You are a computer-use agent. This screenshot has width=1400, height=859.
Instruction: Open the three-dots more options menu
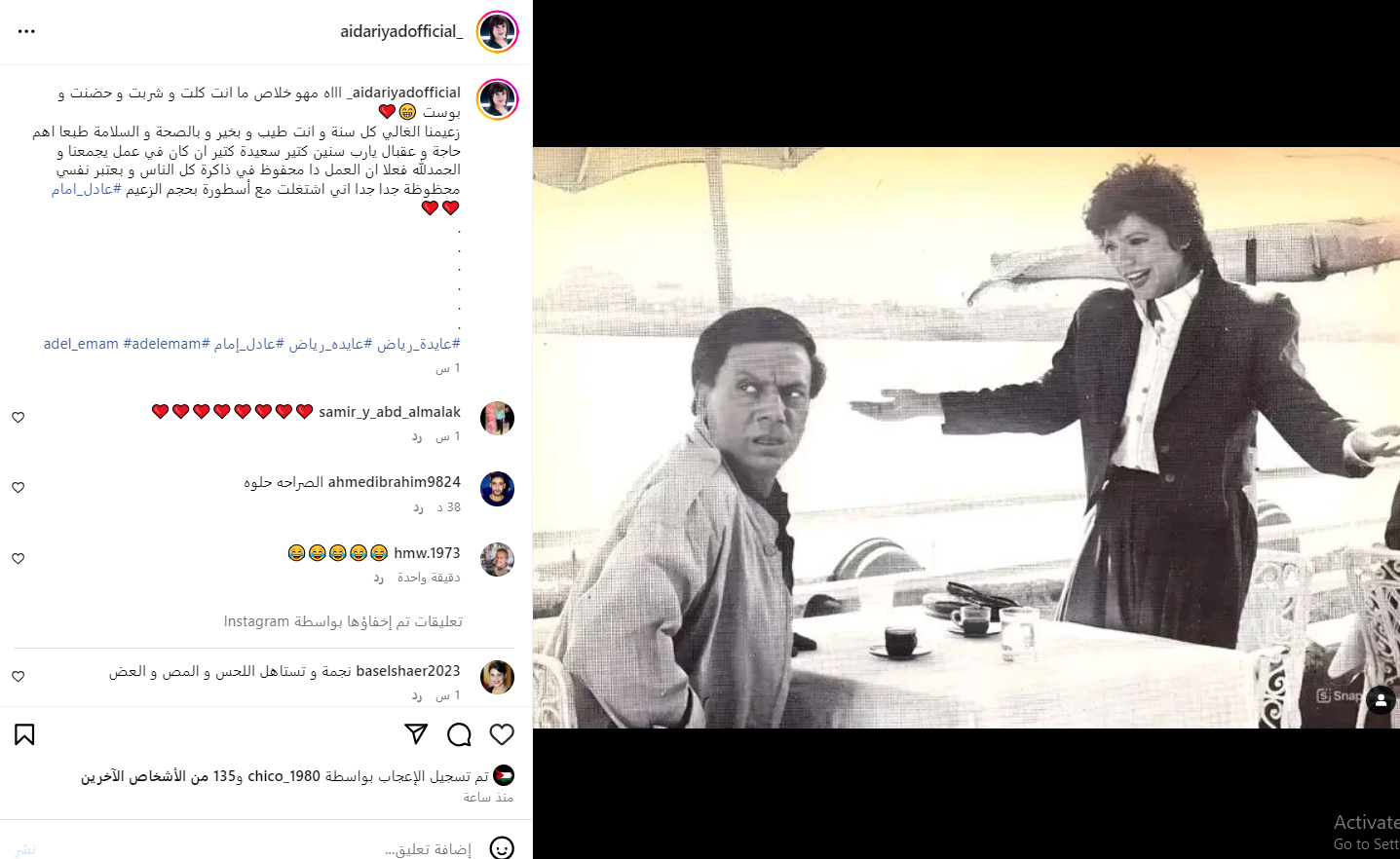26,31
